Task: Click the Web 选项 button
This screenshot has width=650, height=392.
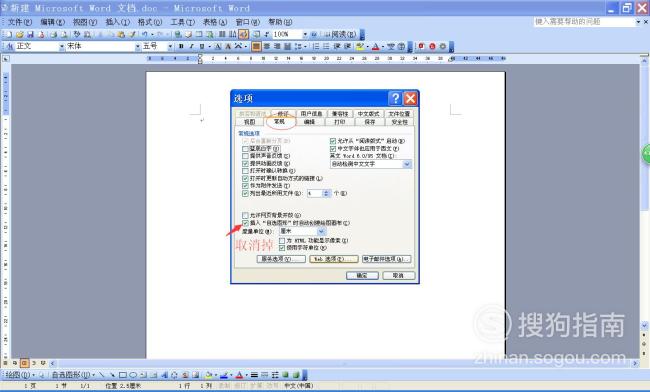Action: pyautogui.click(x=334, y=259)
